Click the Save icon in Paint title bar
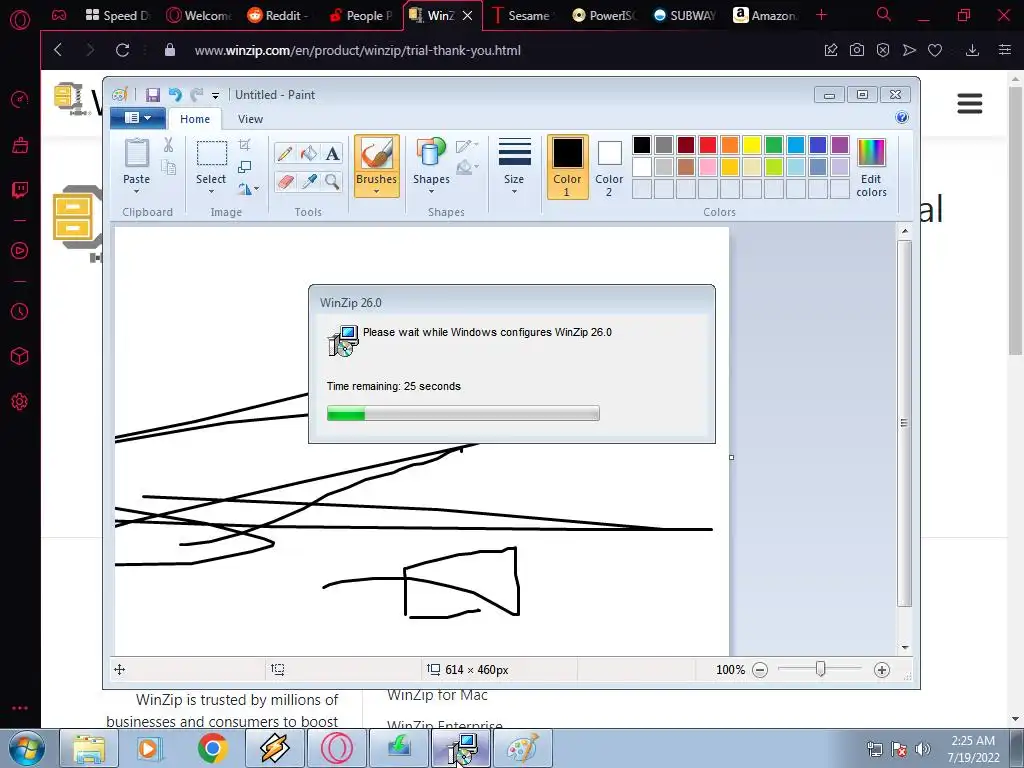Image resolution: width=1024 pixels, height=768 pixels. click(x=153, y=95)
